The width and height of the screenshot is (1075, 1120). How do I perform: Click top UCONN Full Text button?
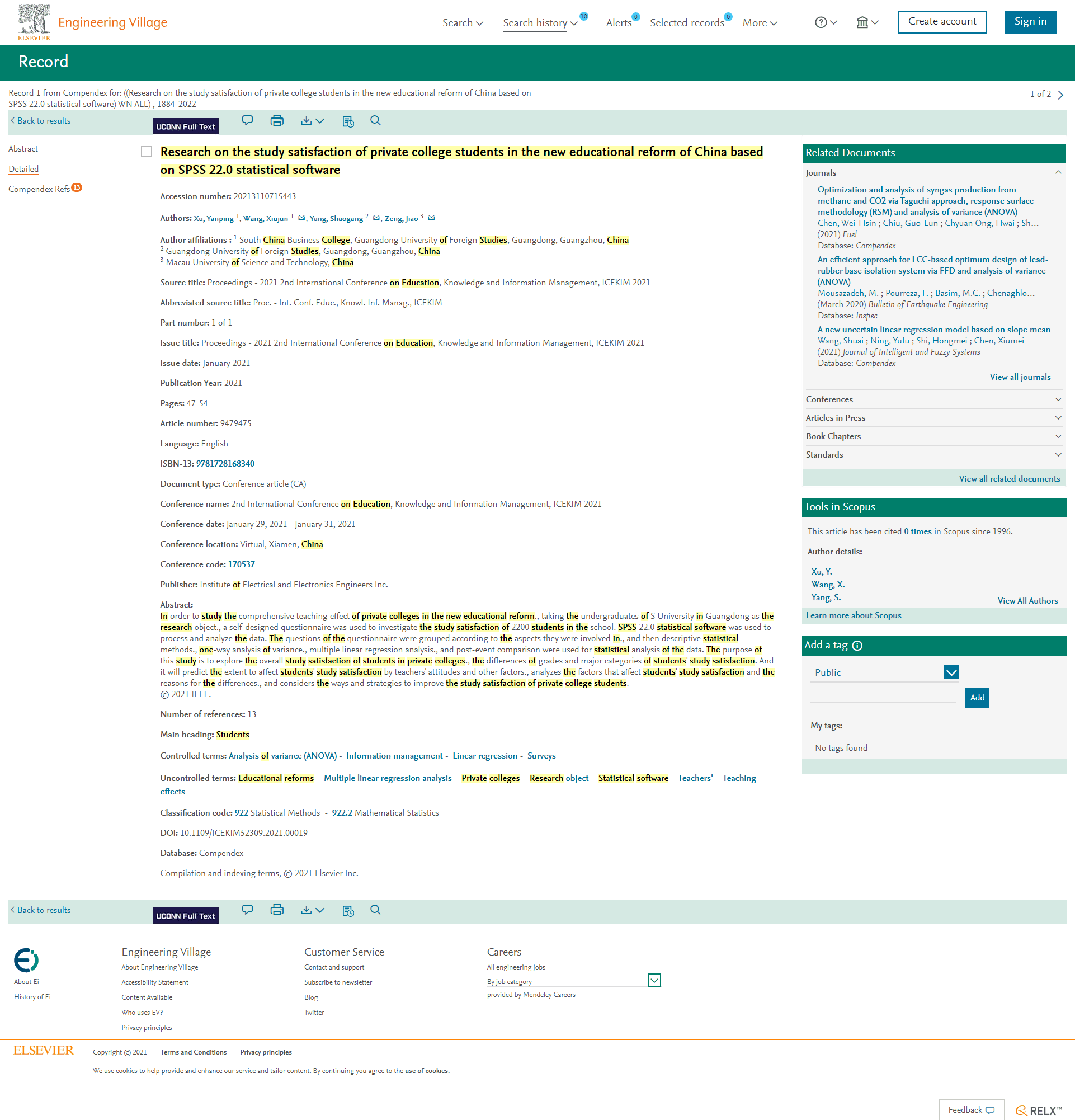[186, 126]
